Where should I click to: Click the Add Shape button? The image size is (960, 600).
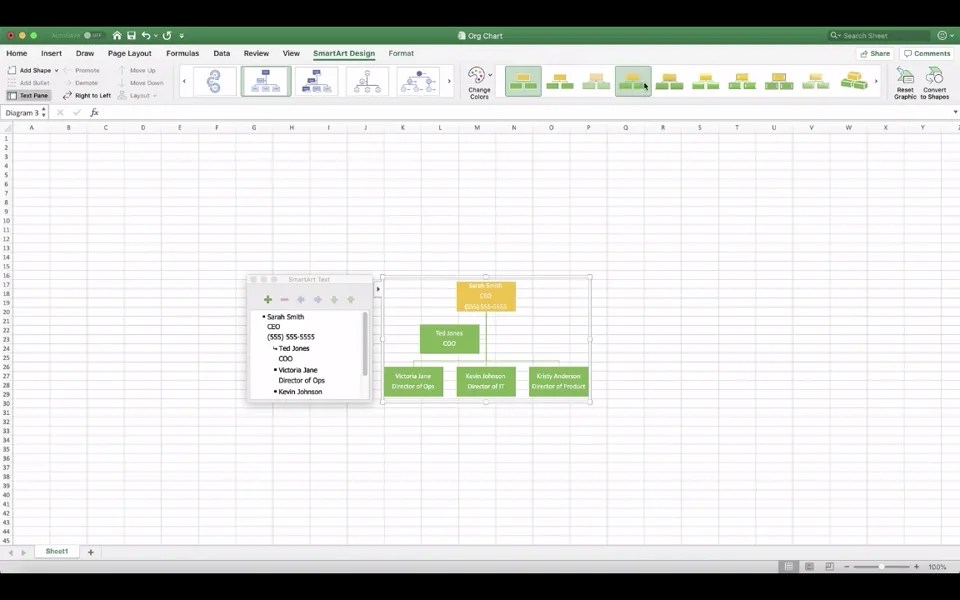[x=29, y=70]
